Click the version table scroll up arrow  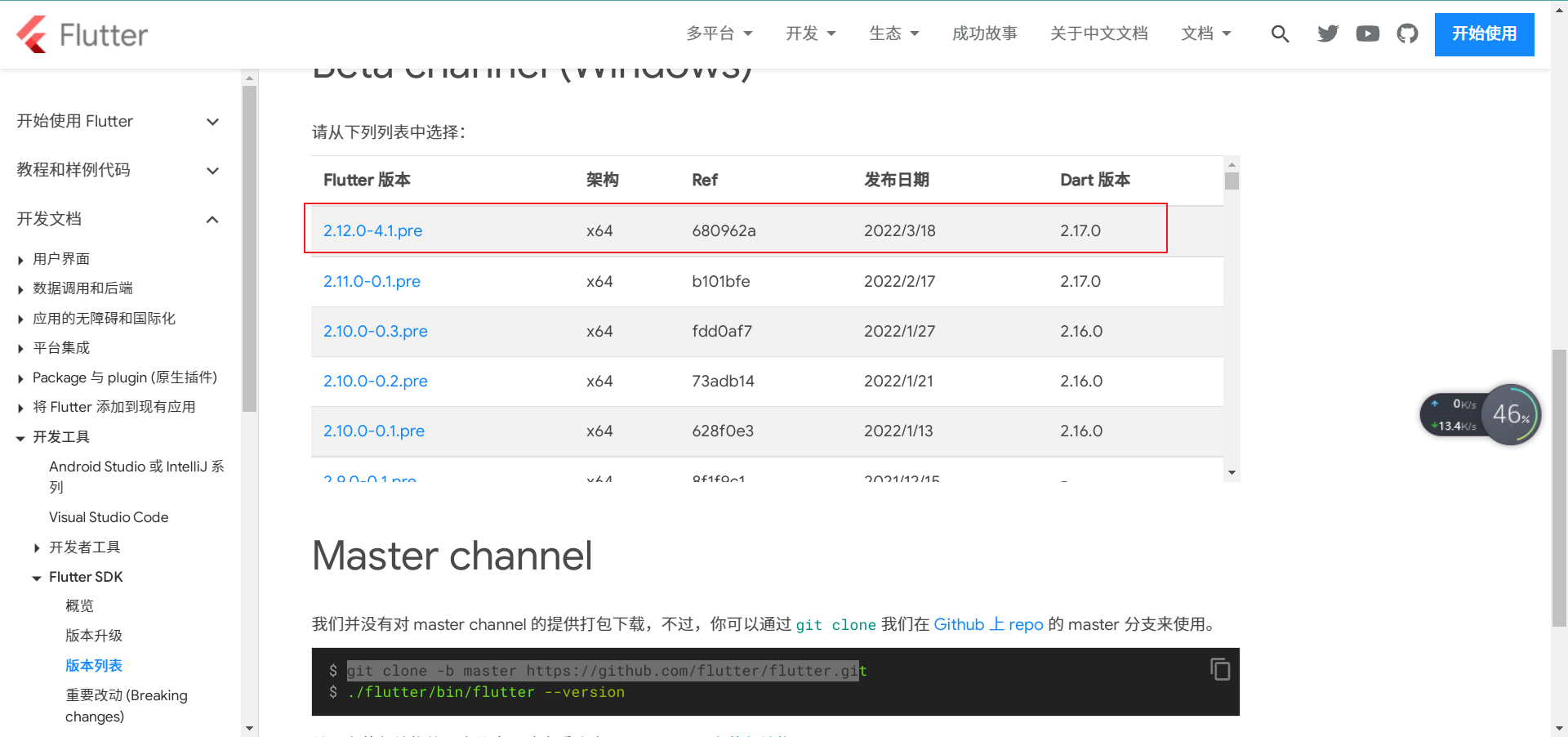click(1232, 164)
